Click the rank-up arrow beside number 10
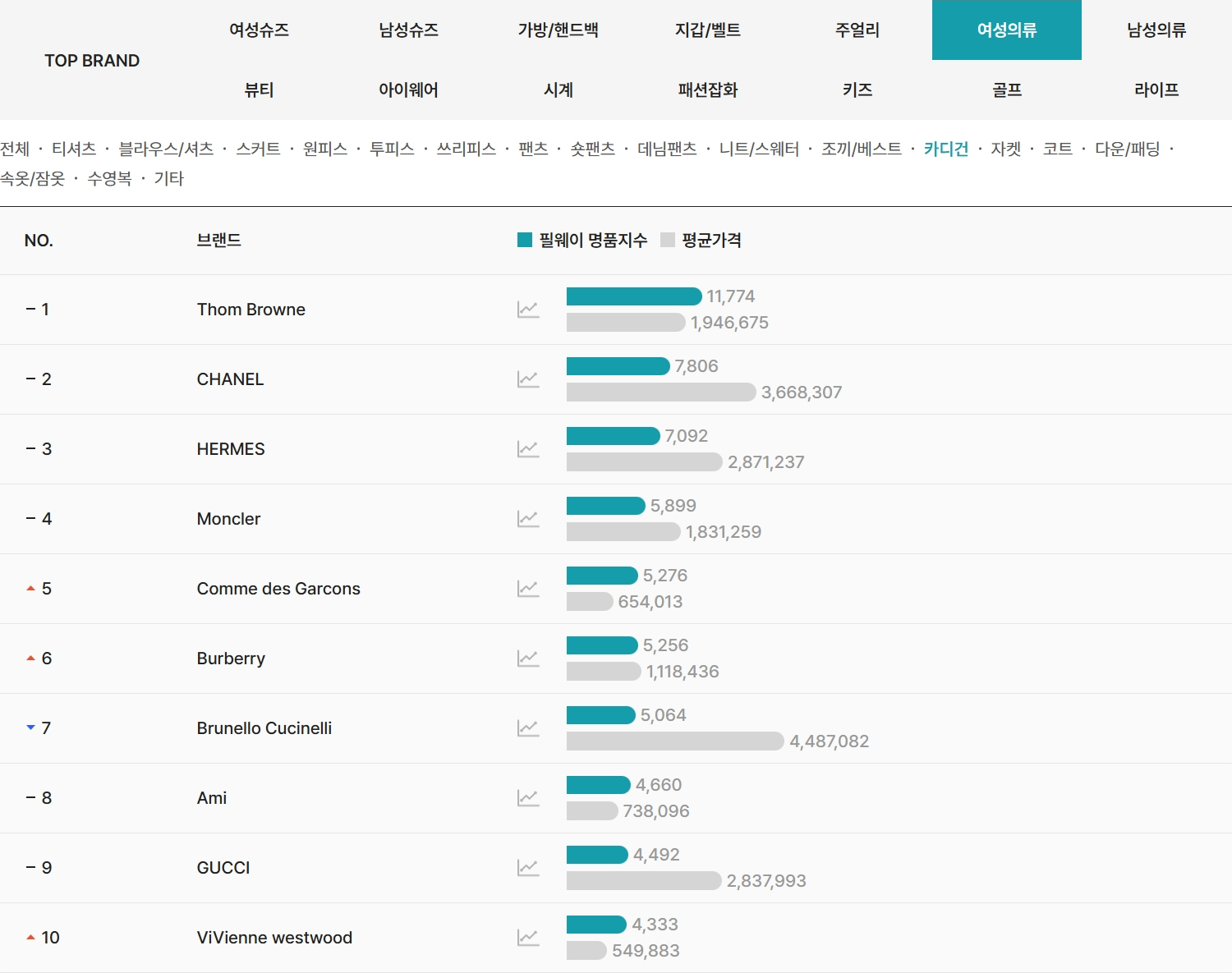Image resolution: width=1232 pixels, height=973 pixels. pos(30,938)
